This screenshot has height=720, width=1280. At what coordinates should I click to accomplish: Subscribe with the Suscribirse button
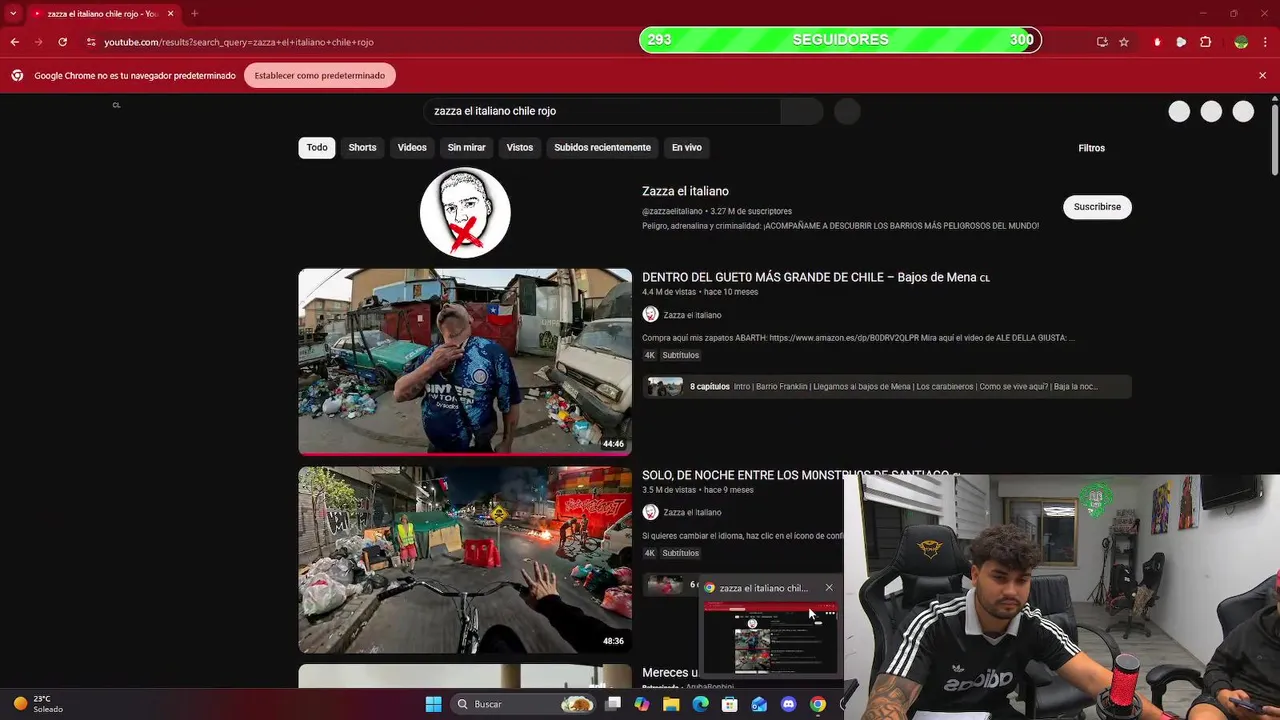(x=1097, y=207)
